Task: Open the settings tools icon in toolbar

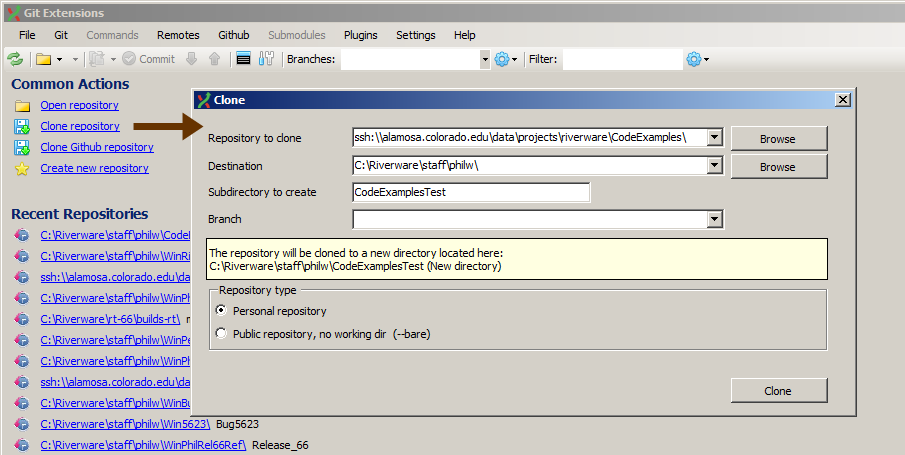Action: pyautogui.click(x=266, y=59)
